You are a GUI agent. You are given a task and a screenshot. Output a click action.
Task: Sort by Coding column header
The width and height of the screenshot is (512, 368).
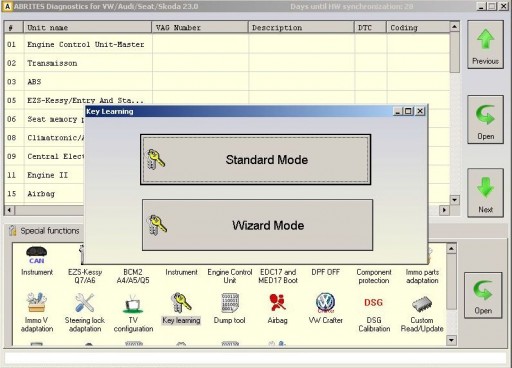(x=418, y=27)
